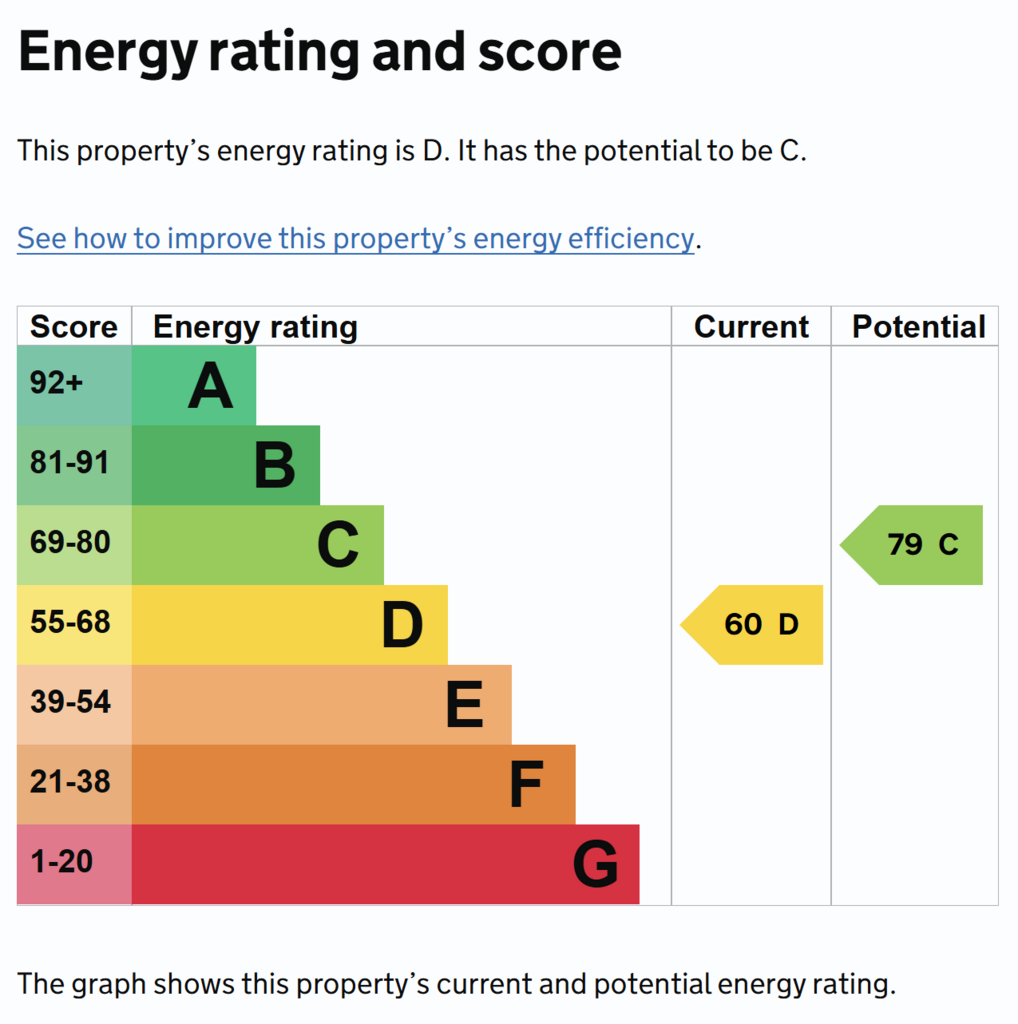This screenshot has width=1018, height=1024.
Task: Open the improve energy efficiency link
Action: tap(355, 238)
